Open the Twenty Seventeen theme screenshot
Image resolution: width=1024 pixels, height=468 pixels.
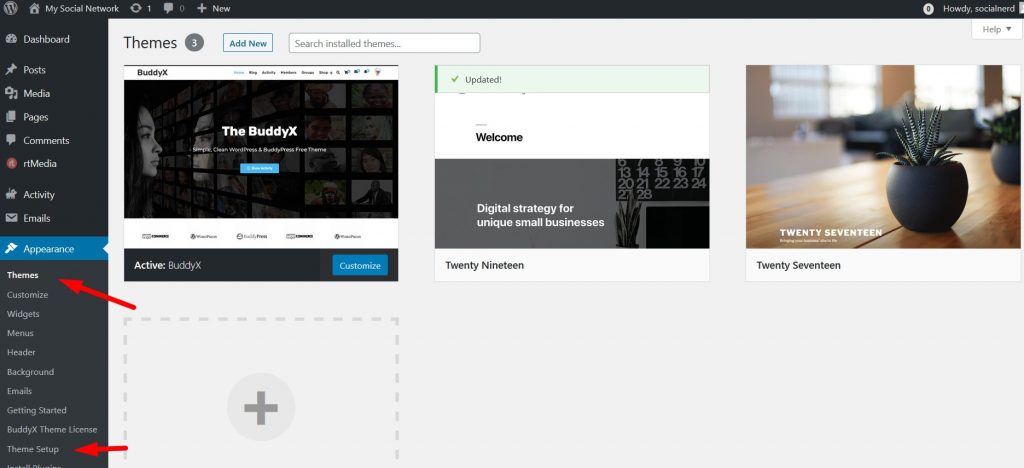pos(883,157)
